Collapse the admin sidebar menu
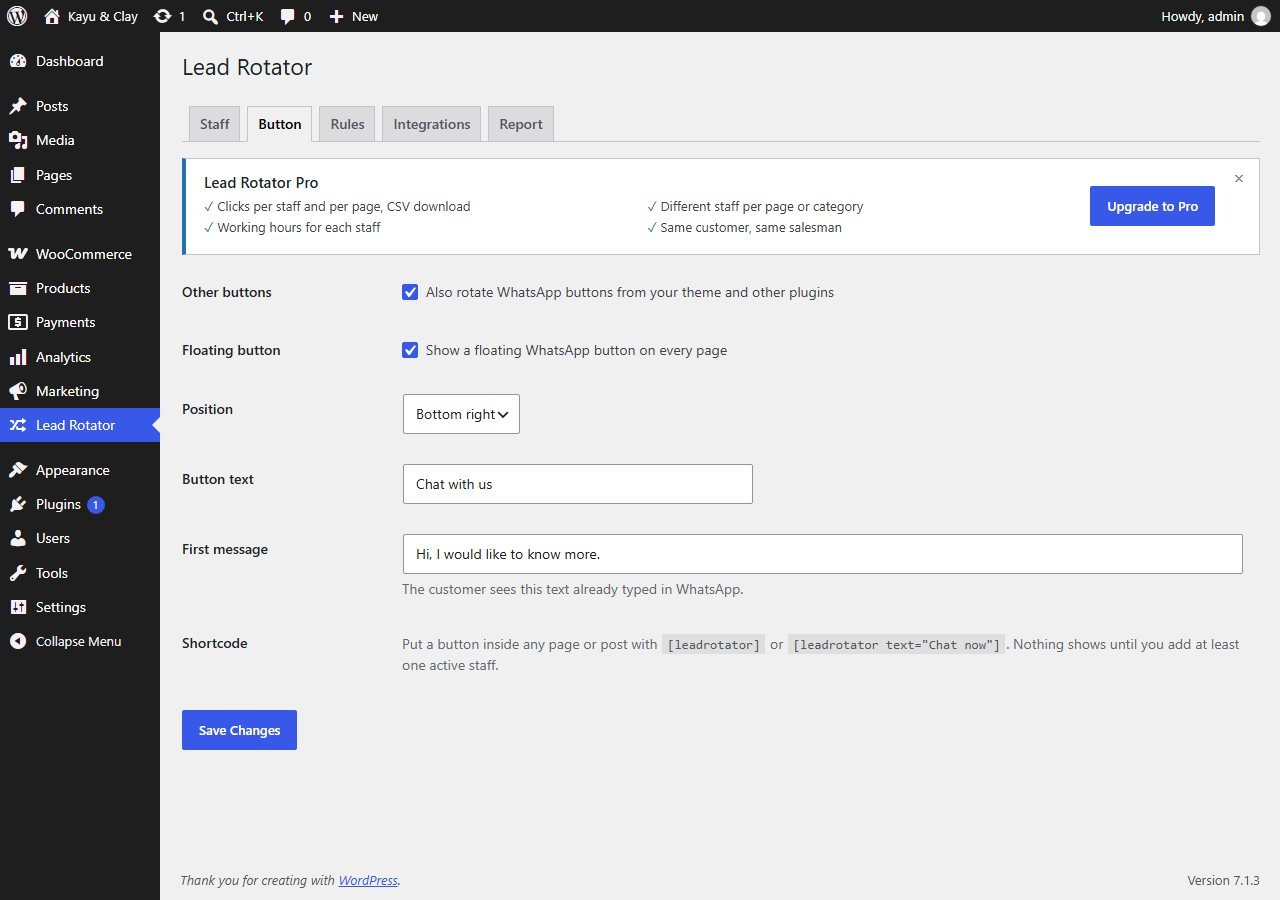 (x=80, y=641)
